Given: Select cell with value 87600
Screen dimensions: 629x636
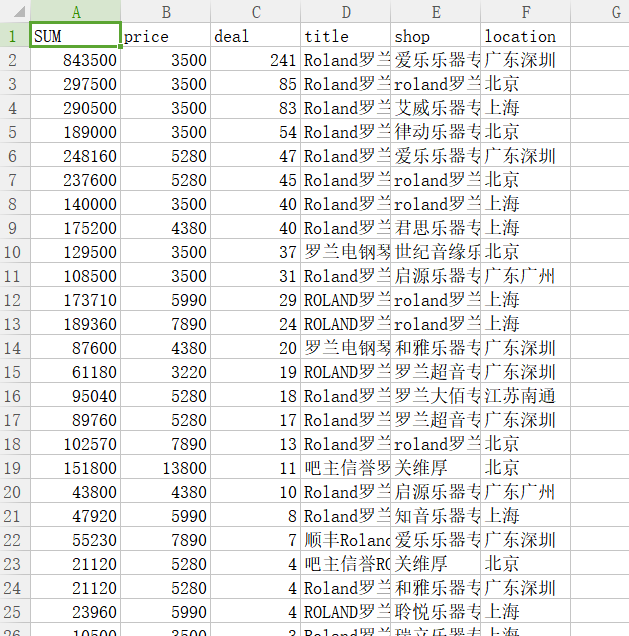Looking at the screenshot, I should (75, 348).
